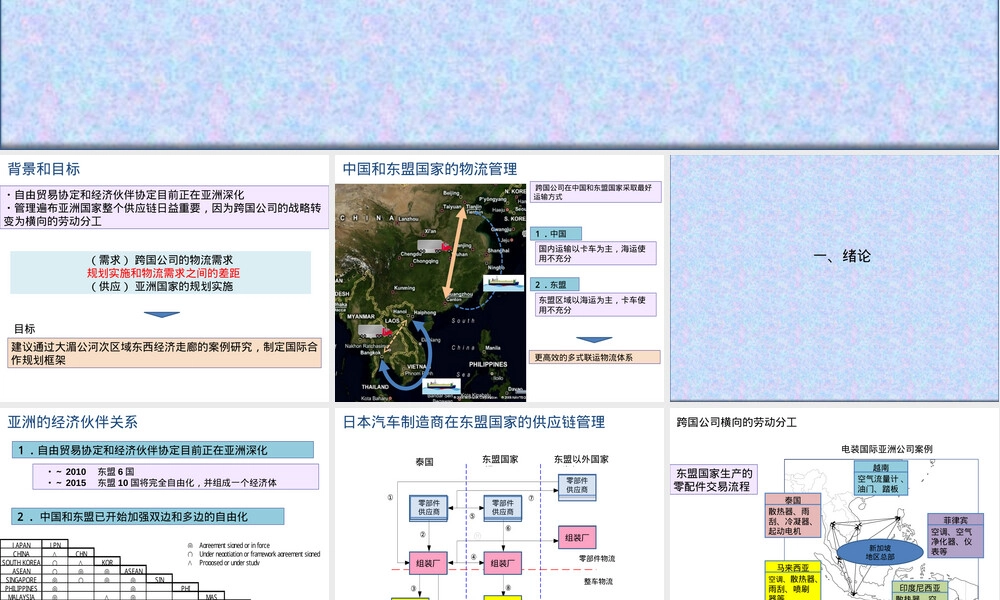Select the 印度尼西亚 box in the DENSO diagram
This screenshot has height=600, width=1000.
pyautogui.click(x=920, y=590)
